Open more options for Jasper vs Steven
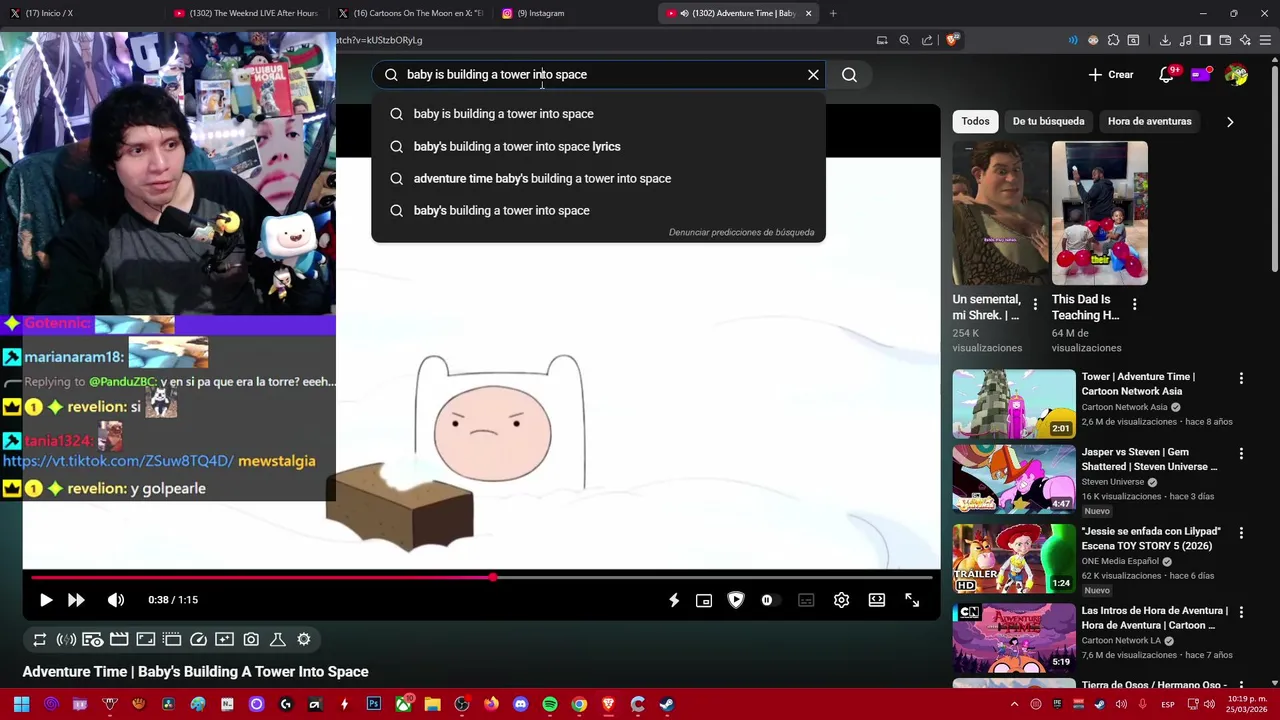Viewport: 1280px width, 720px height. (1241, 454)
